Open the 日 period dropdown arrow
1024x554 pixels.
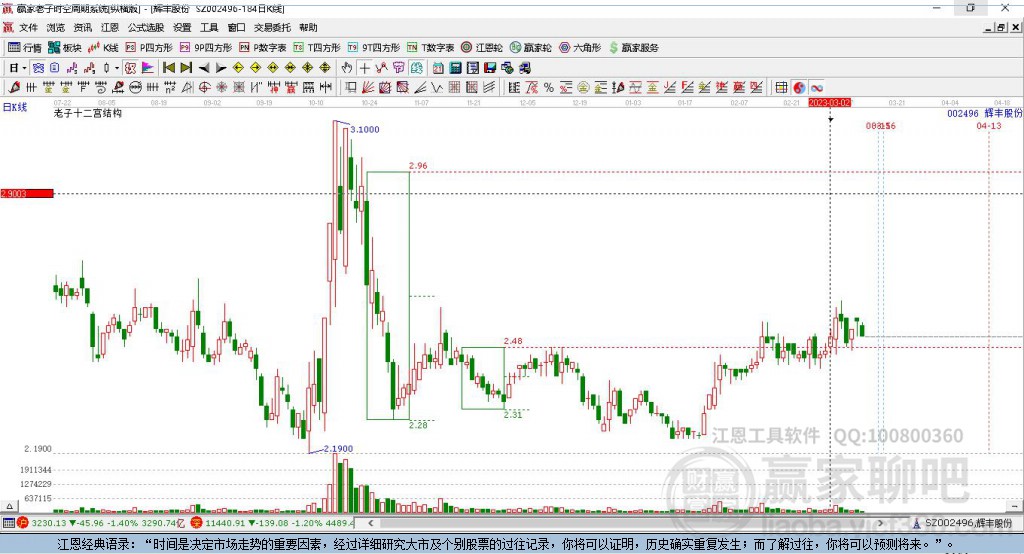pos(24,68)
